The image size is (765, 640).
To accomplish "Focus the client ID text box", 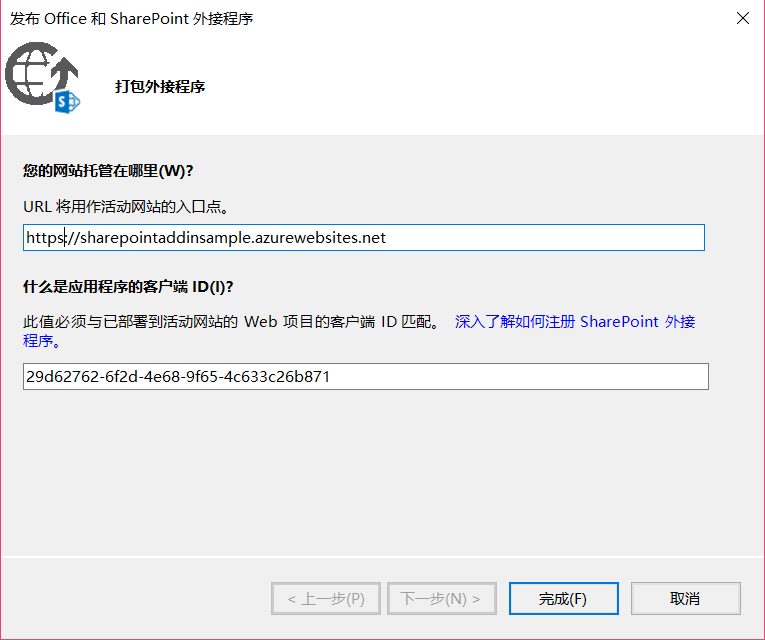I will (520, 377).
